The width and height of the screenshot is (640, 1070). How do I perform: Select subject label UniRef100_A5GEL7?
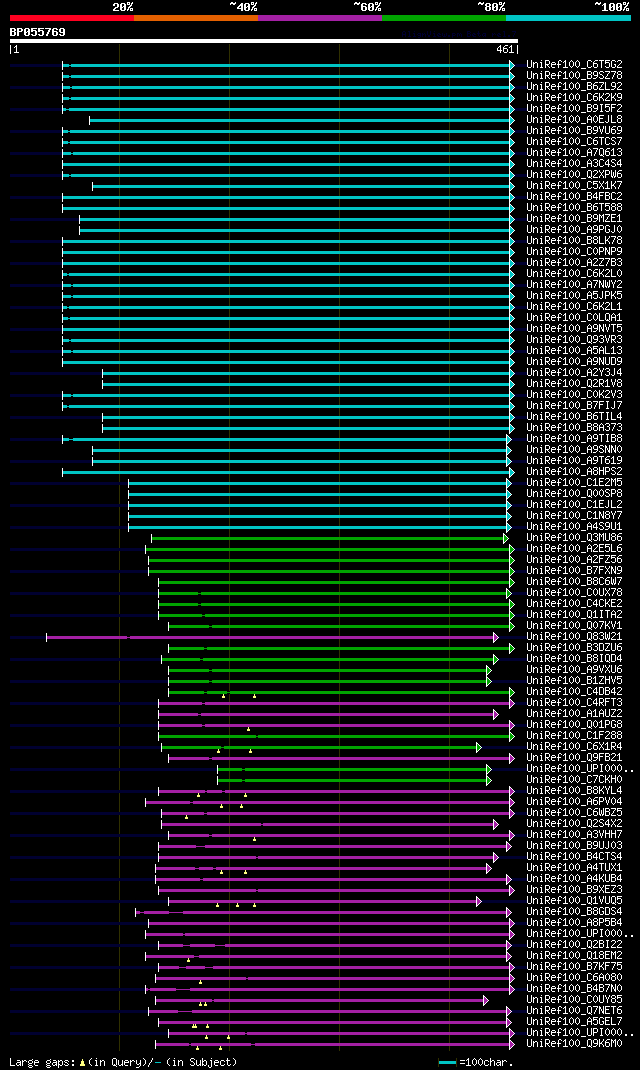(574, 1022)
